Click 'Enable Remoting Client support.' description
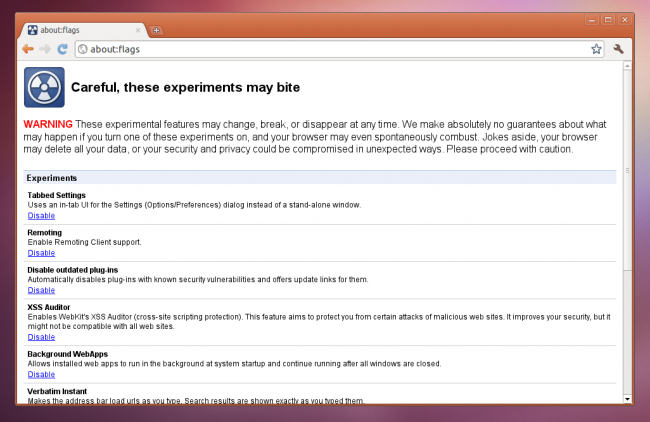The image size is (650, 422). (x=84, y=242)
